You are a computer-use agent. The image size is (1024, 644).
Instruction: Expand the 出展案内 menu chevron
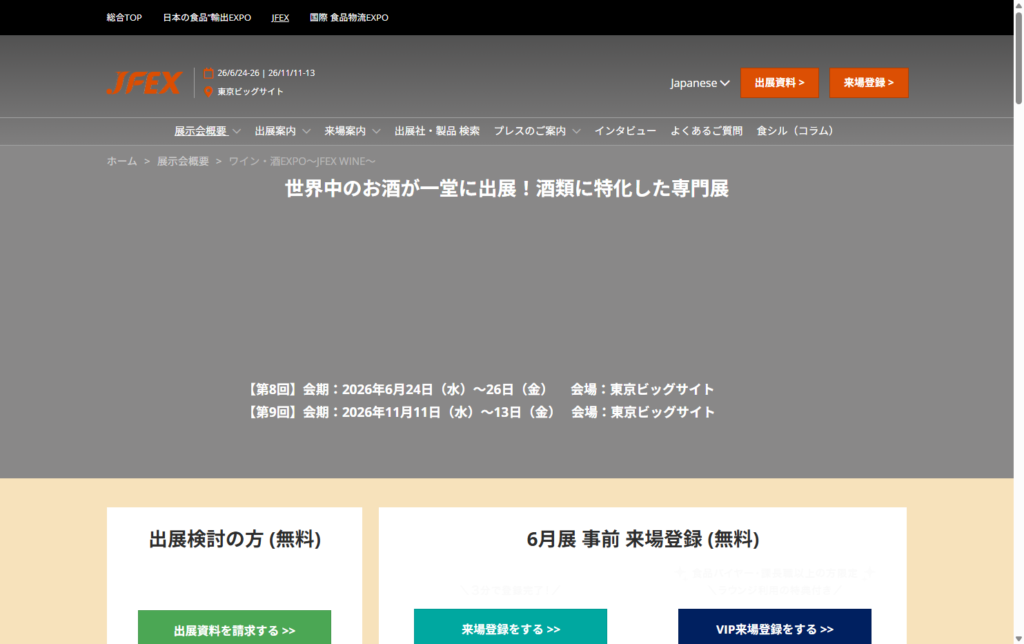point(306,131)
